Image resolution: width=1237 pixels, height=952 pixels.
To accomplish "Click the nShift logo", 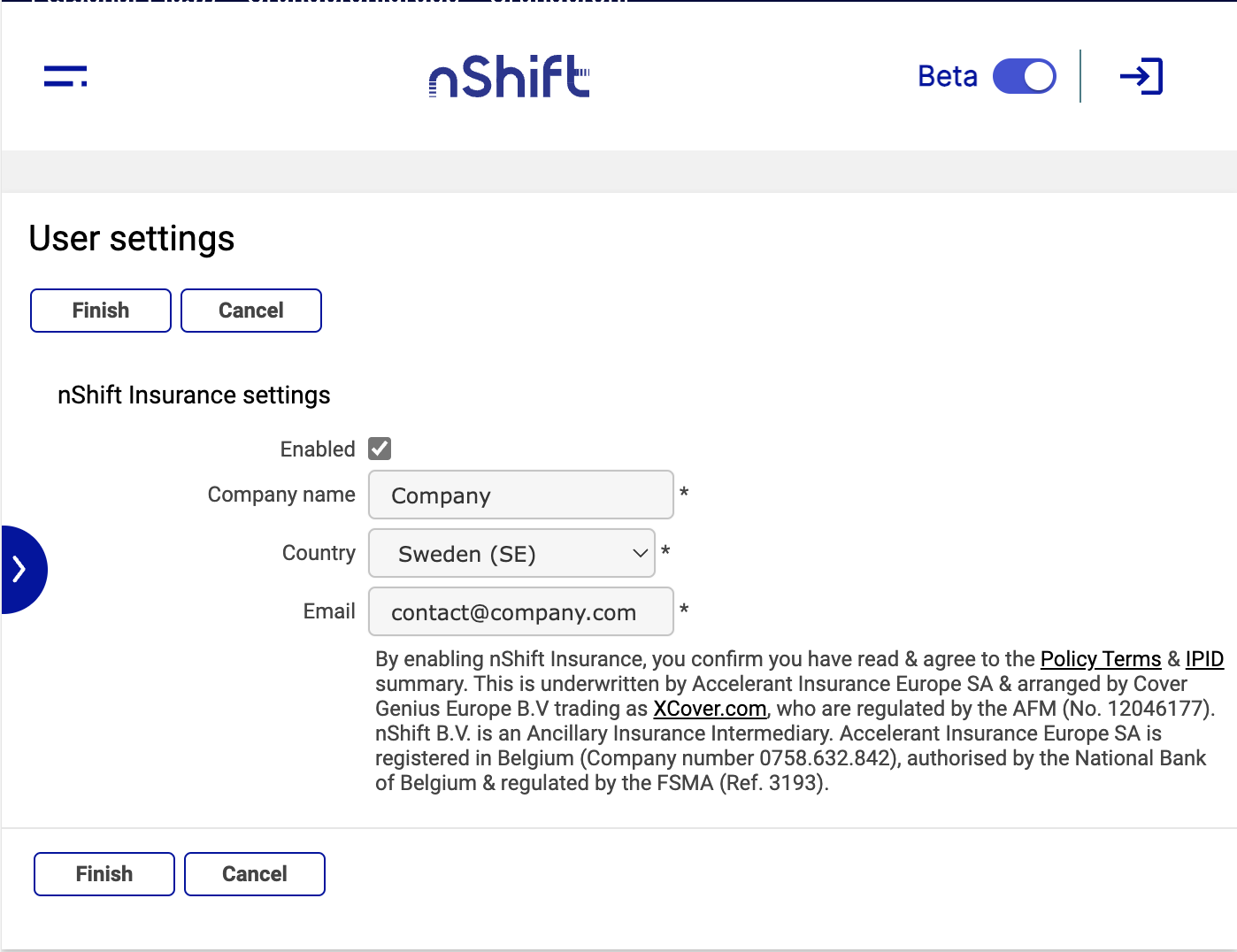I will [510, 76].
